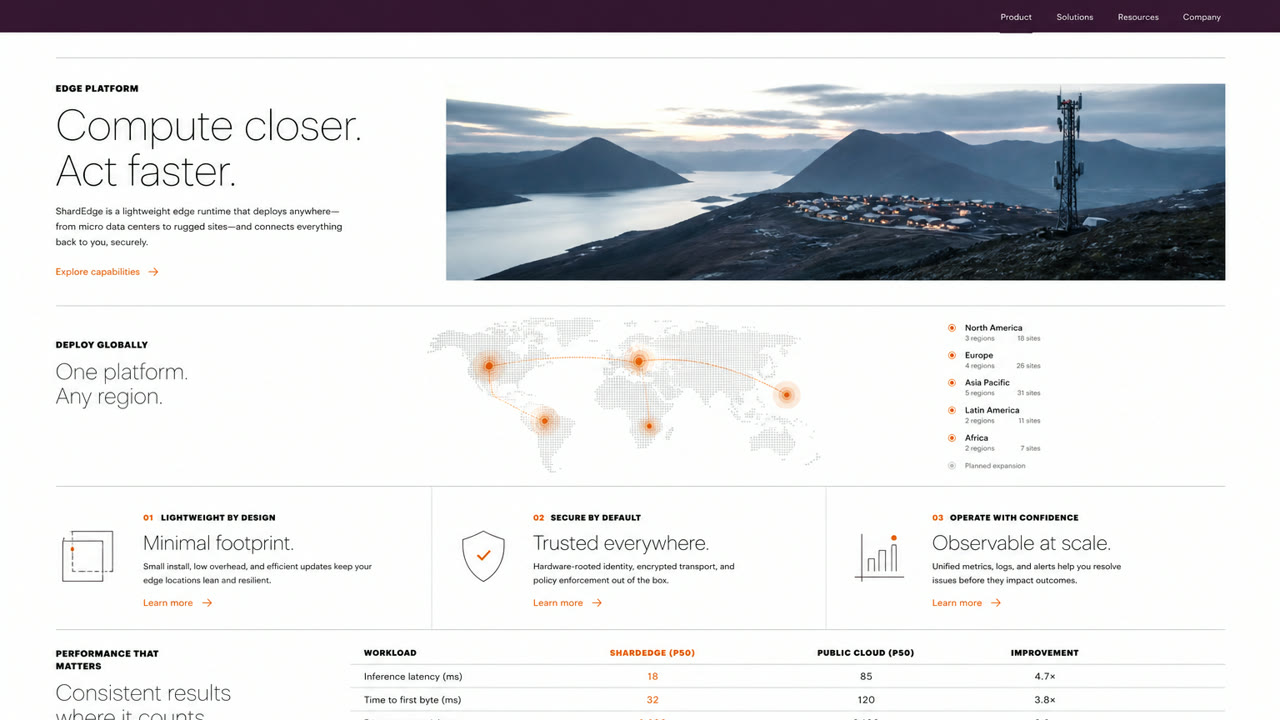Open Learn more under Trusted everywhere
The width and height of the screenshot is (1280, 720).
558,603
